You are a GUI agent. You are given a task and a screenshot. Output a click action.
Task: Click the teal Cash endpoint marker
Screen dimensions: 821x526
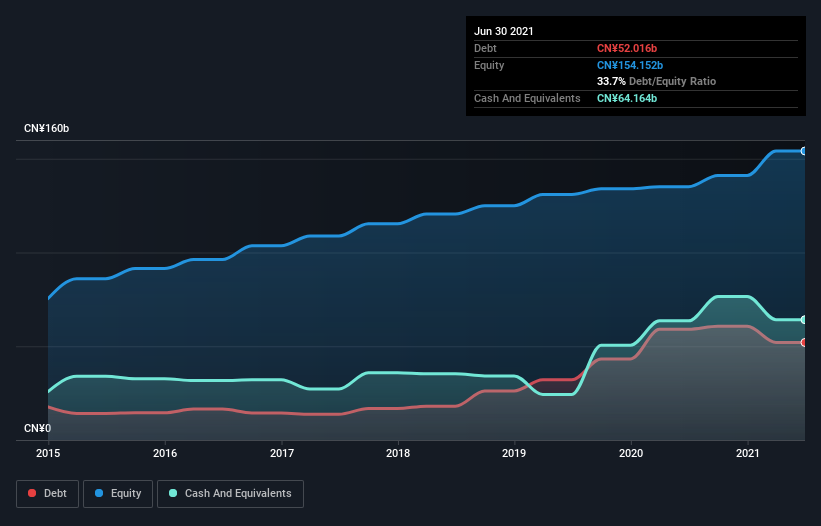804,319
